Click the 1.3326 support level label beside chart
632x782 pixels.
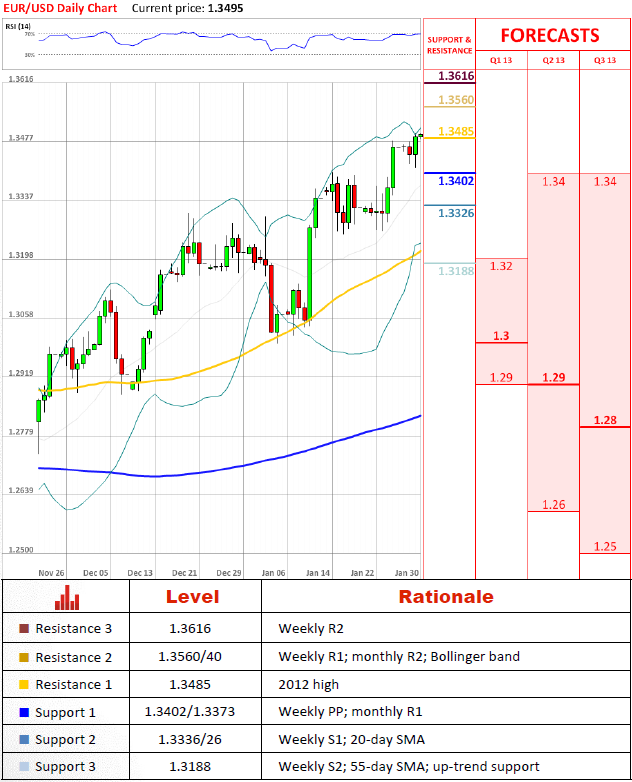point(456,213)
